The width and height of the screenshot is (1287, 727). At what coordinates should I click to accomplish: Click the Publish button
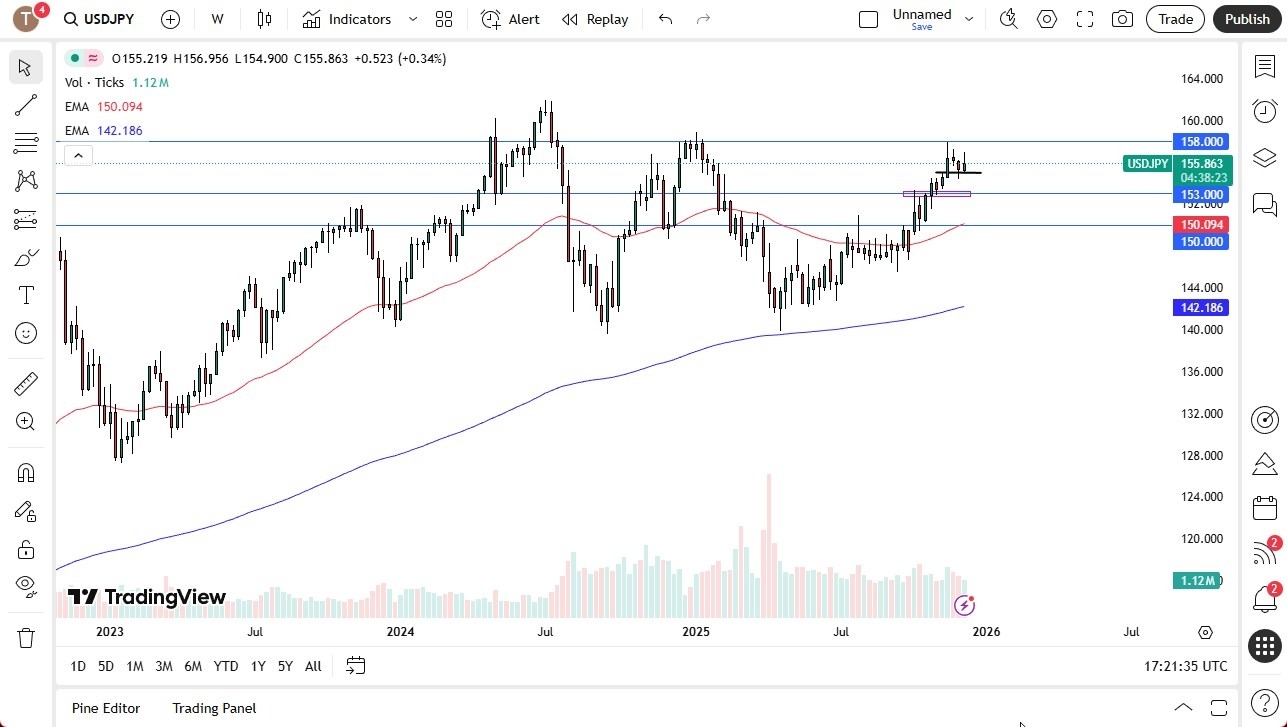pyautogui.click(x=1247, y=19)
